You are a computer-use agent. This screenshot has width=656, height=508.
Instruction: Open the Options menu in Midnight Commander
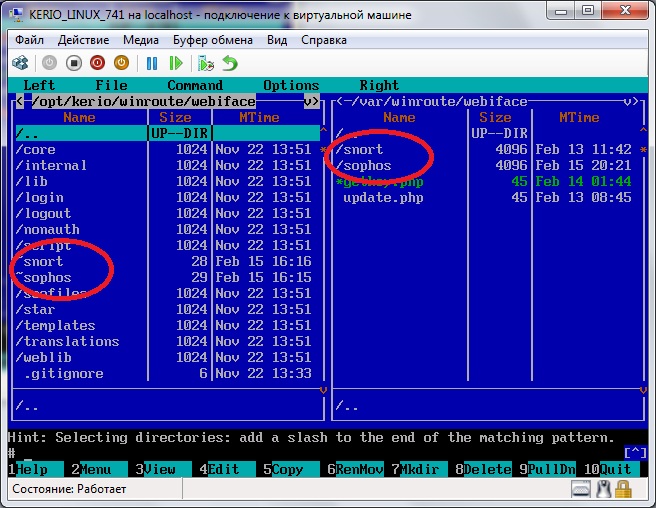(x=290, y=85)
